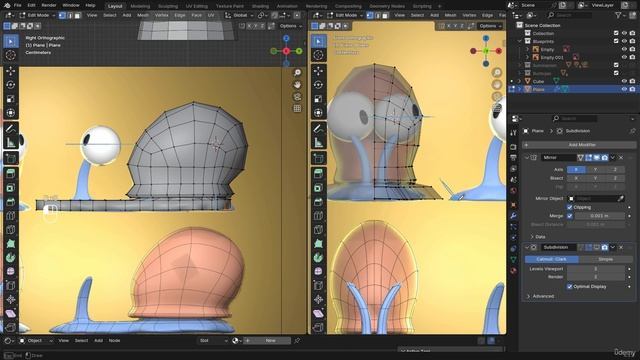
Task: Open Mirror modifier dropdown arrow menu
Action: [613, 158]
